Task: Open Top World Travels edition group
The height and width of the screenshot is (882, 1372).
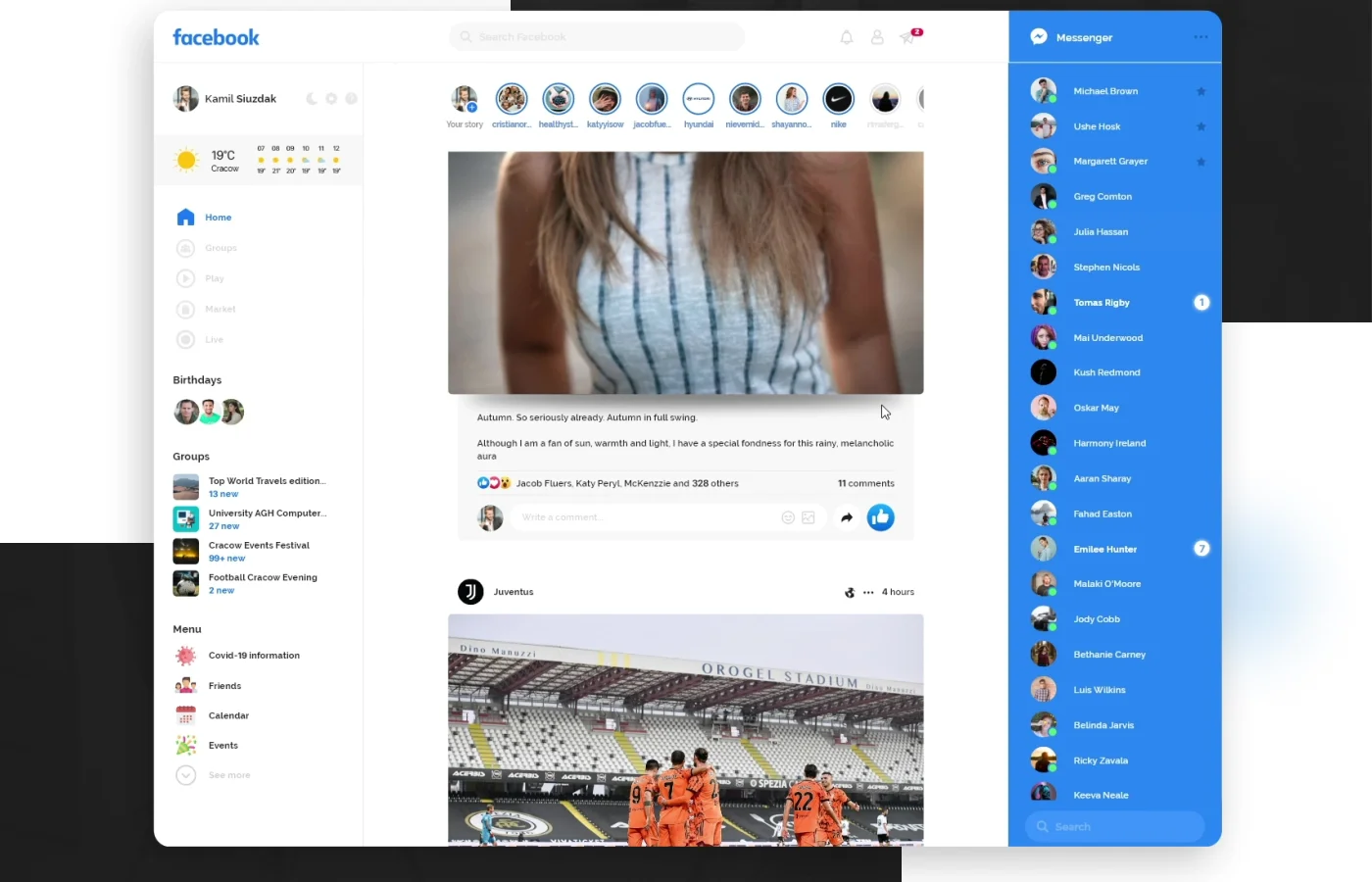Action: click(x=250, y=487)
